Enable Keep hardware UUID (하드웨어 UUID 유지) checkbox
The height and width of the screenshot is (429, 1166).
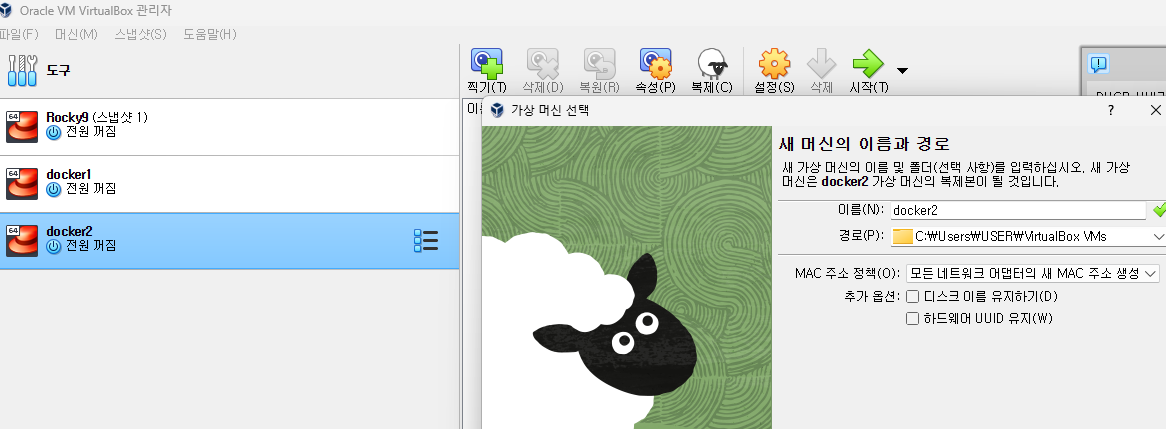[x=912, y=319]
